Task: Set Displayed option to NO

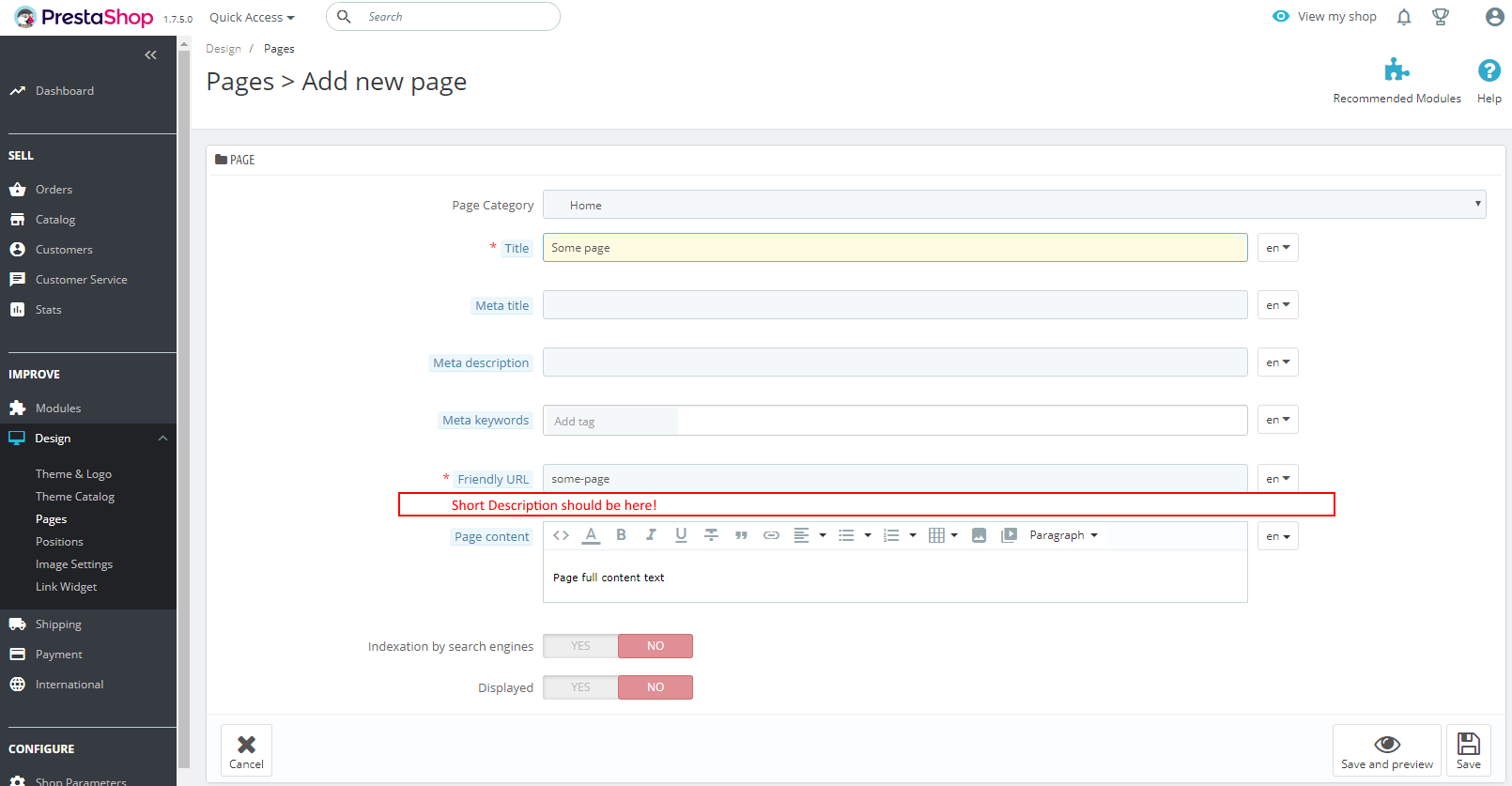Action: point(656,687)
